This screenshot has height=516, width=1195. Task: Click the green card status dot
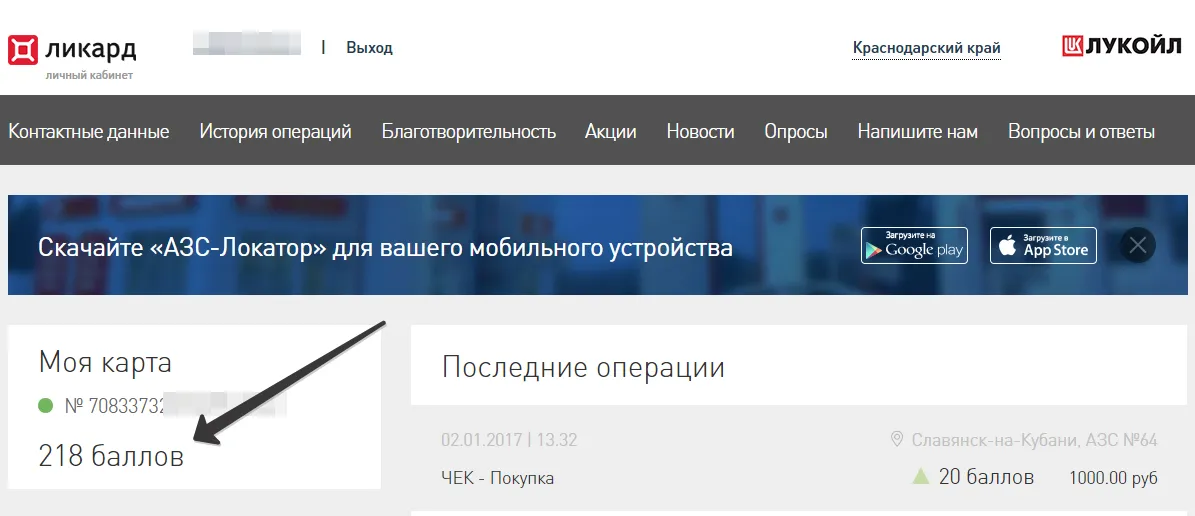click(46, 405)
